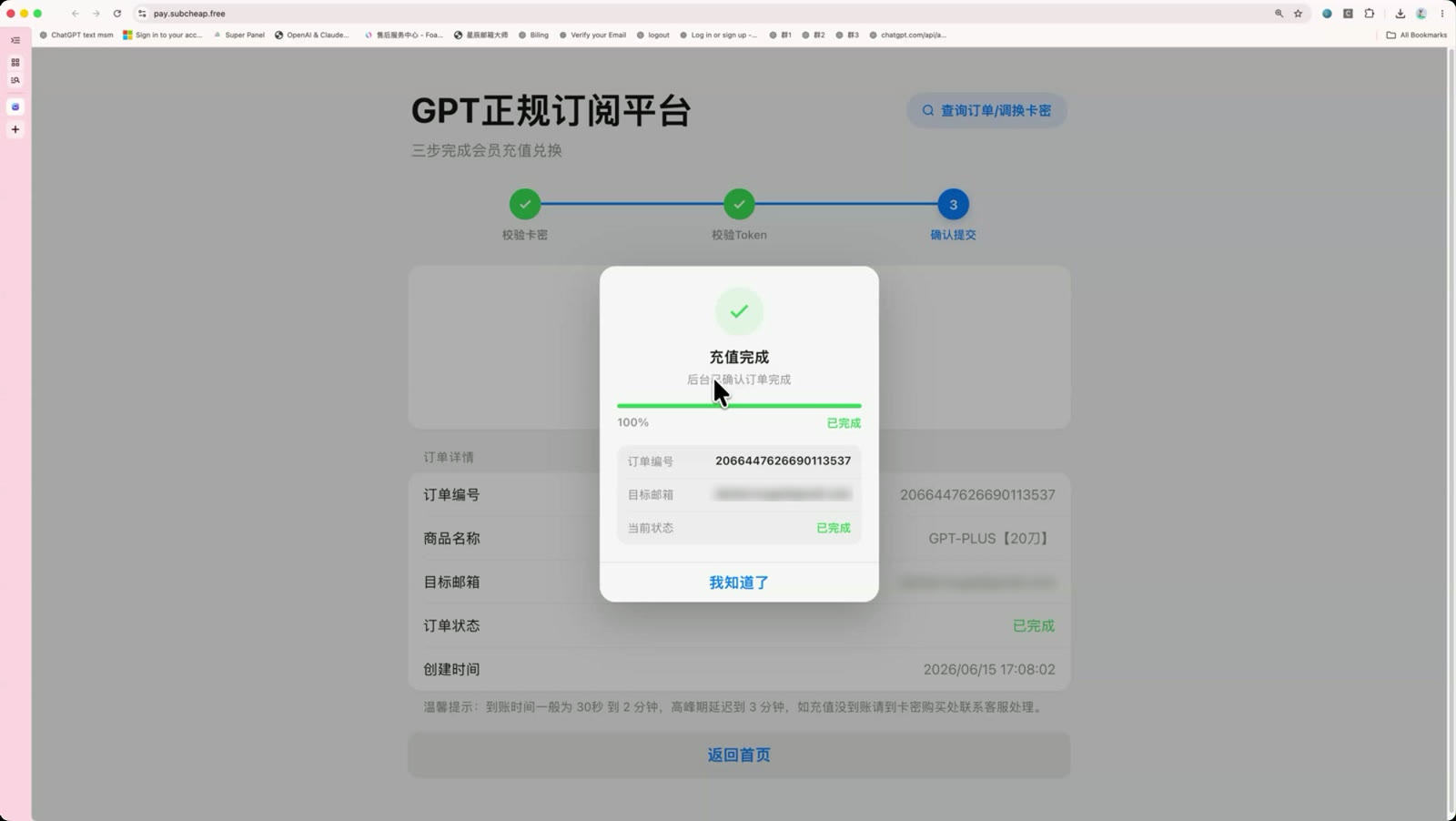Click the 我知道了 button in dialog
The width and height of the screenshot is (1456, 821).
click(x=739, y=583)
